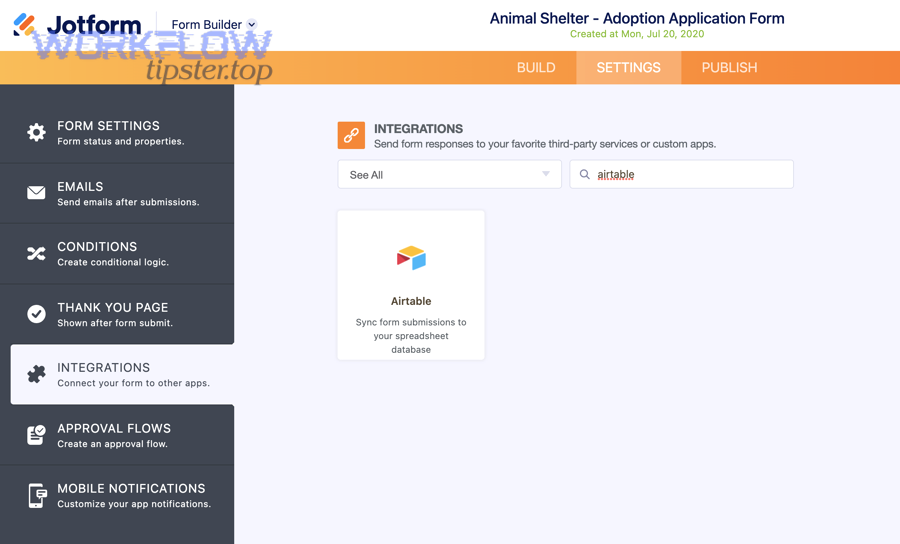Click the Integrations puzzle piece icon
900x544 pixels.
pyautogui.click(x=36, y=374)
